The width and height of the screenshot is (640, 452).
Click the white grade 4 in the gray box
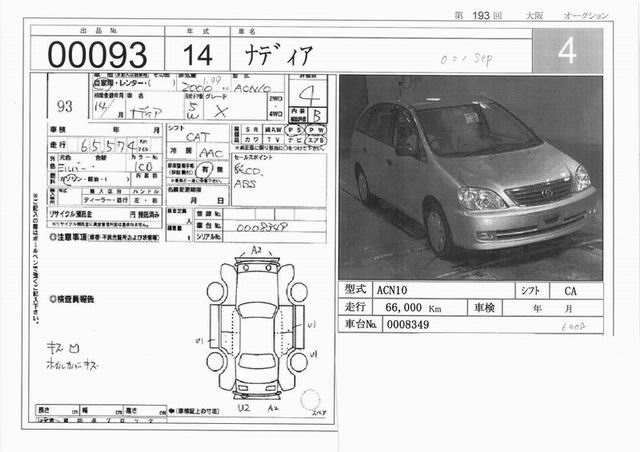(567, 51)
